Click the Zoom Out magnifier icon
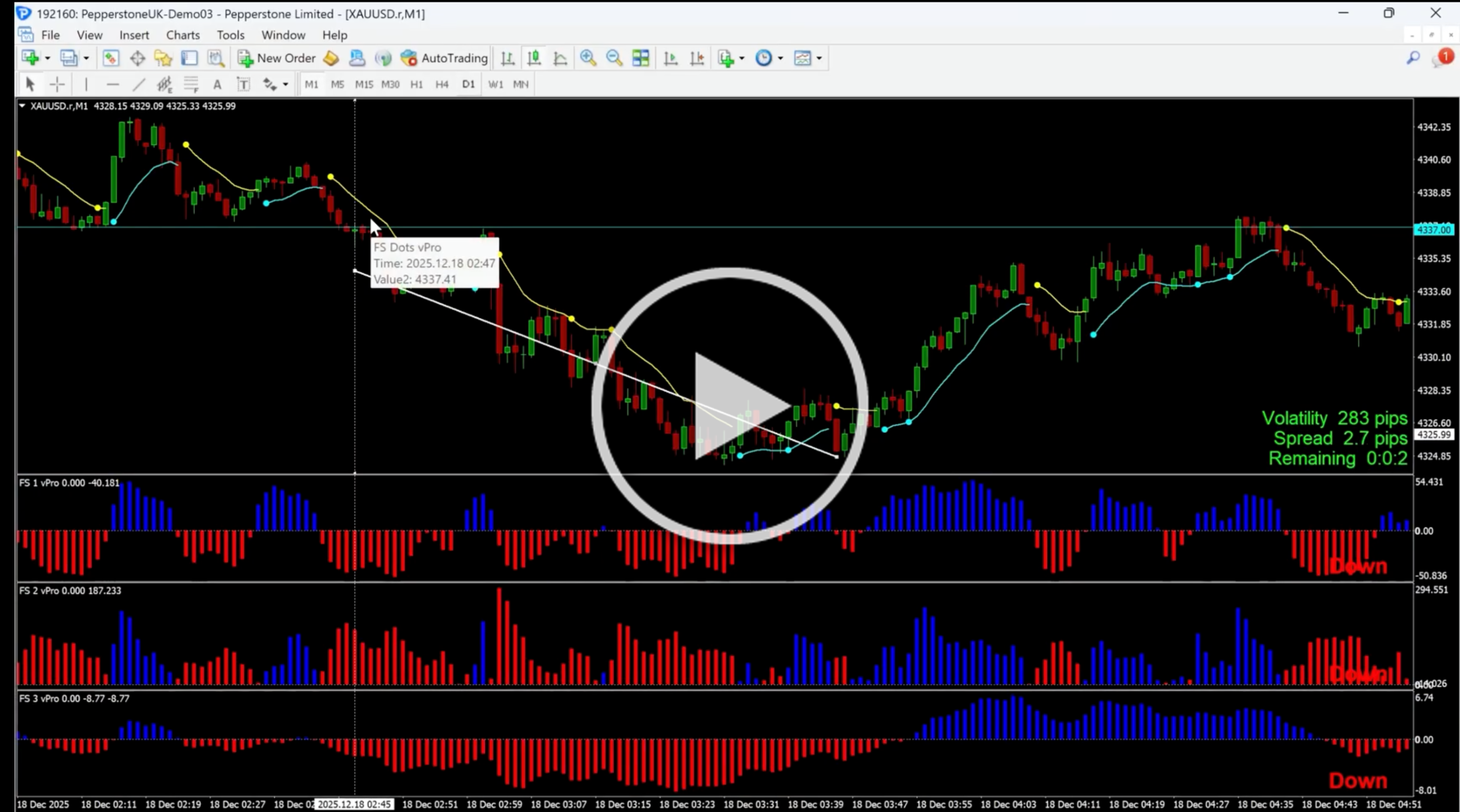 614,58
